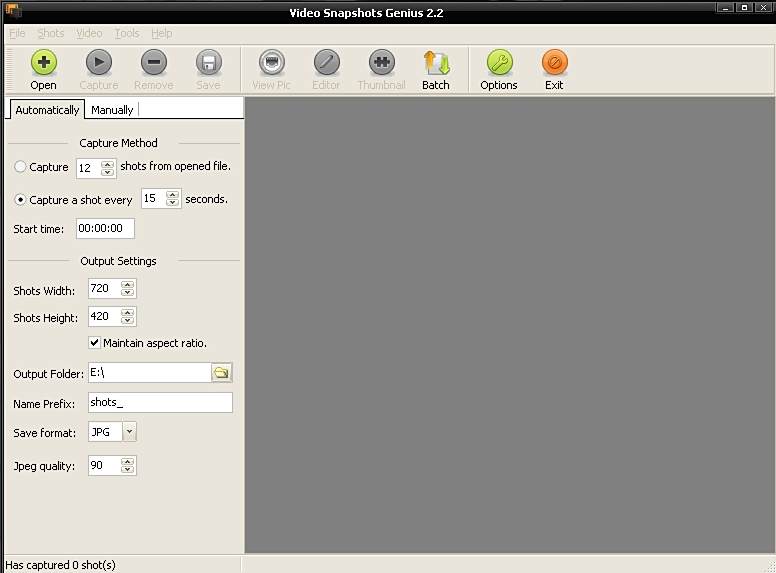
Task: Click the application icon in title bar
Action: tap(13, 9)
